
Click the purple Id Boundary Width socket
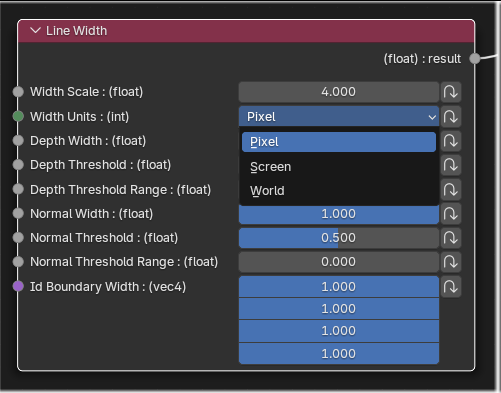[x=18, y=286]
